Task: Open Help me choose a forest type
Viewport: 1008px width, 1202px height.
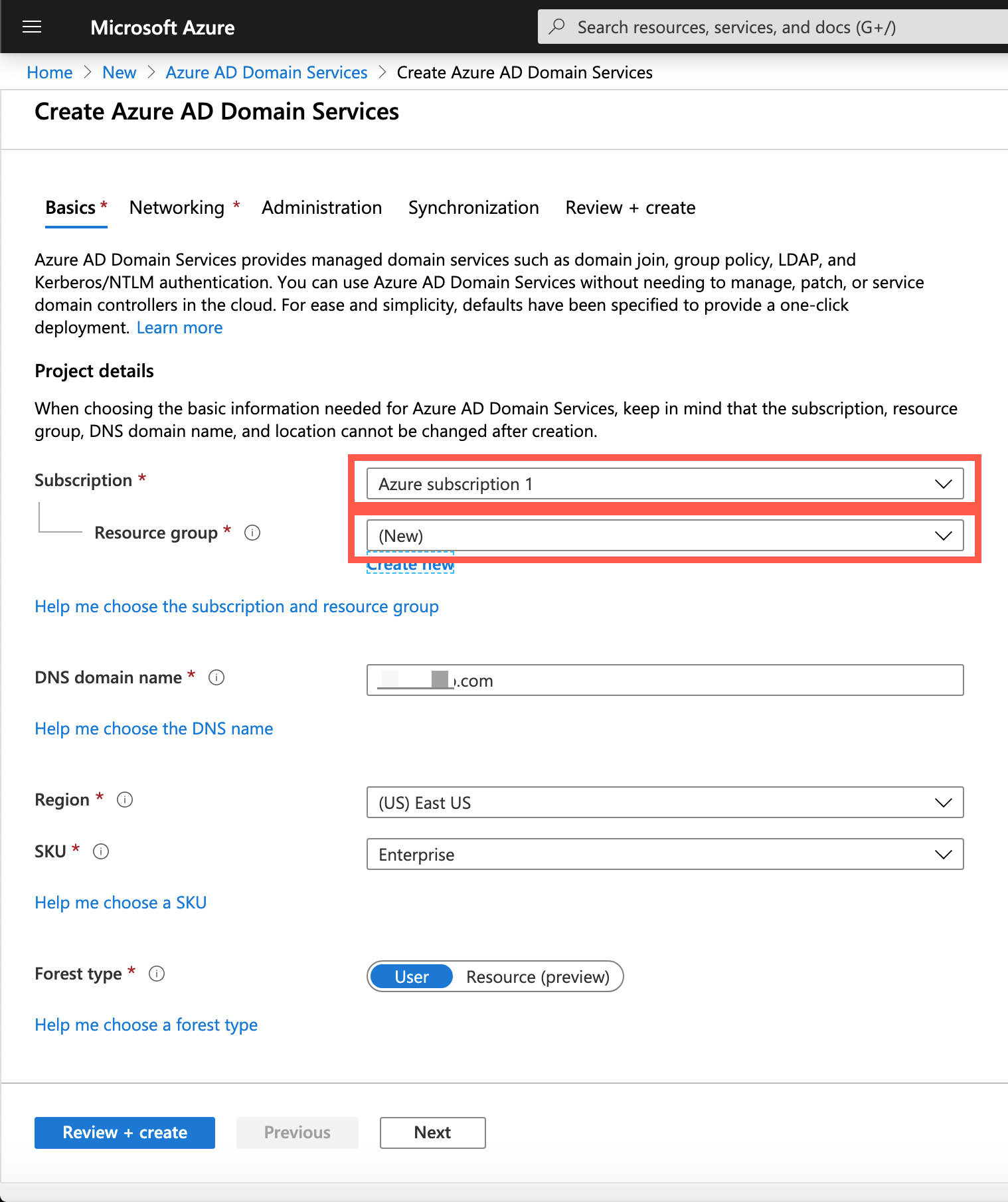Action: [146, 1025]
